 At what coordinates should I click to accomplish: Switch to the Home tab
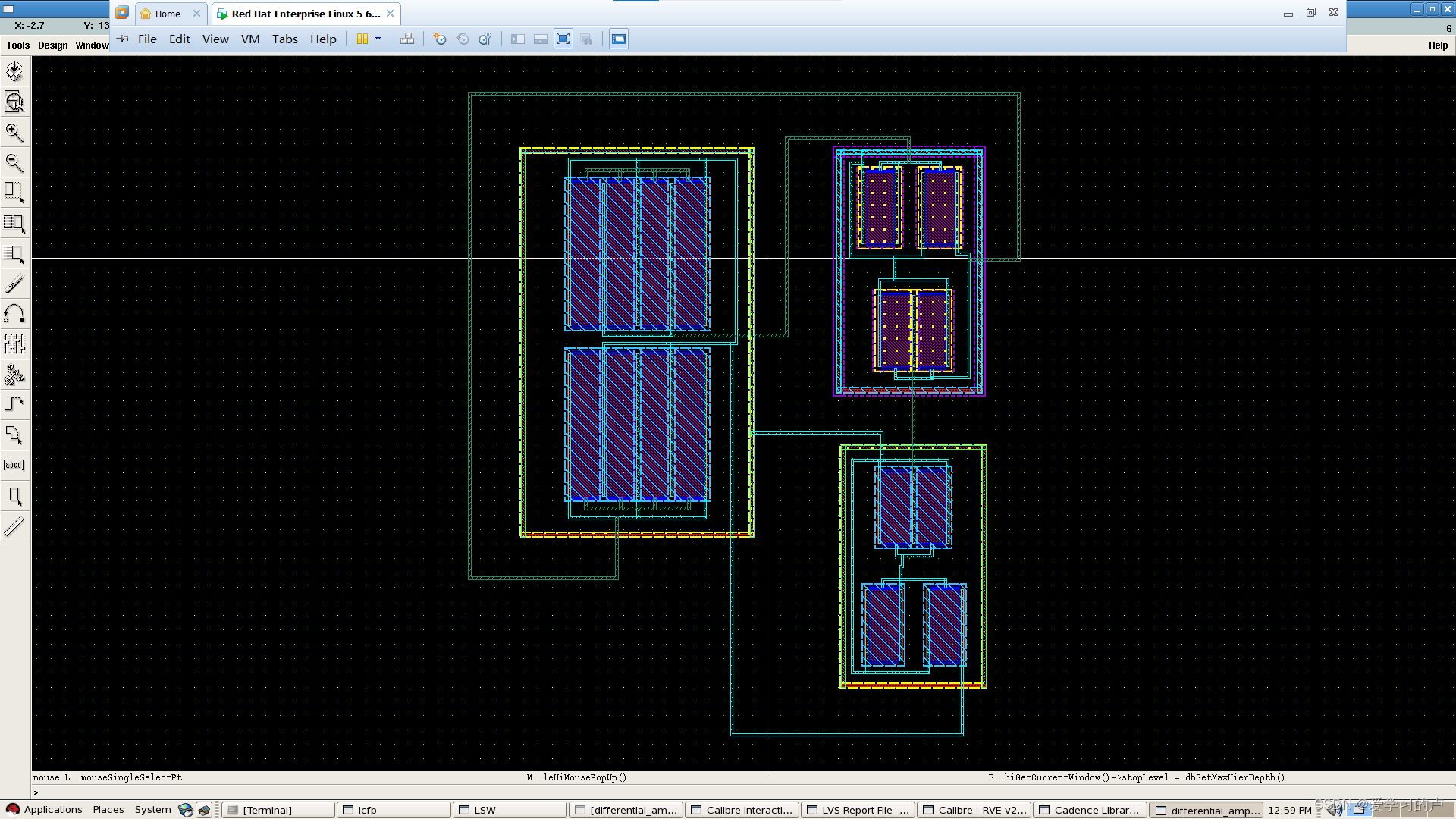168,14
